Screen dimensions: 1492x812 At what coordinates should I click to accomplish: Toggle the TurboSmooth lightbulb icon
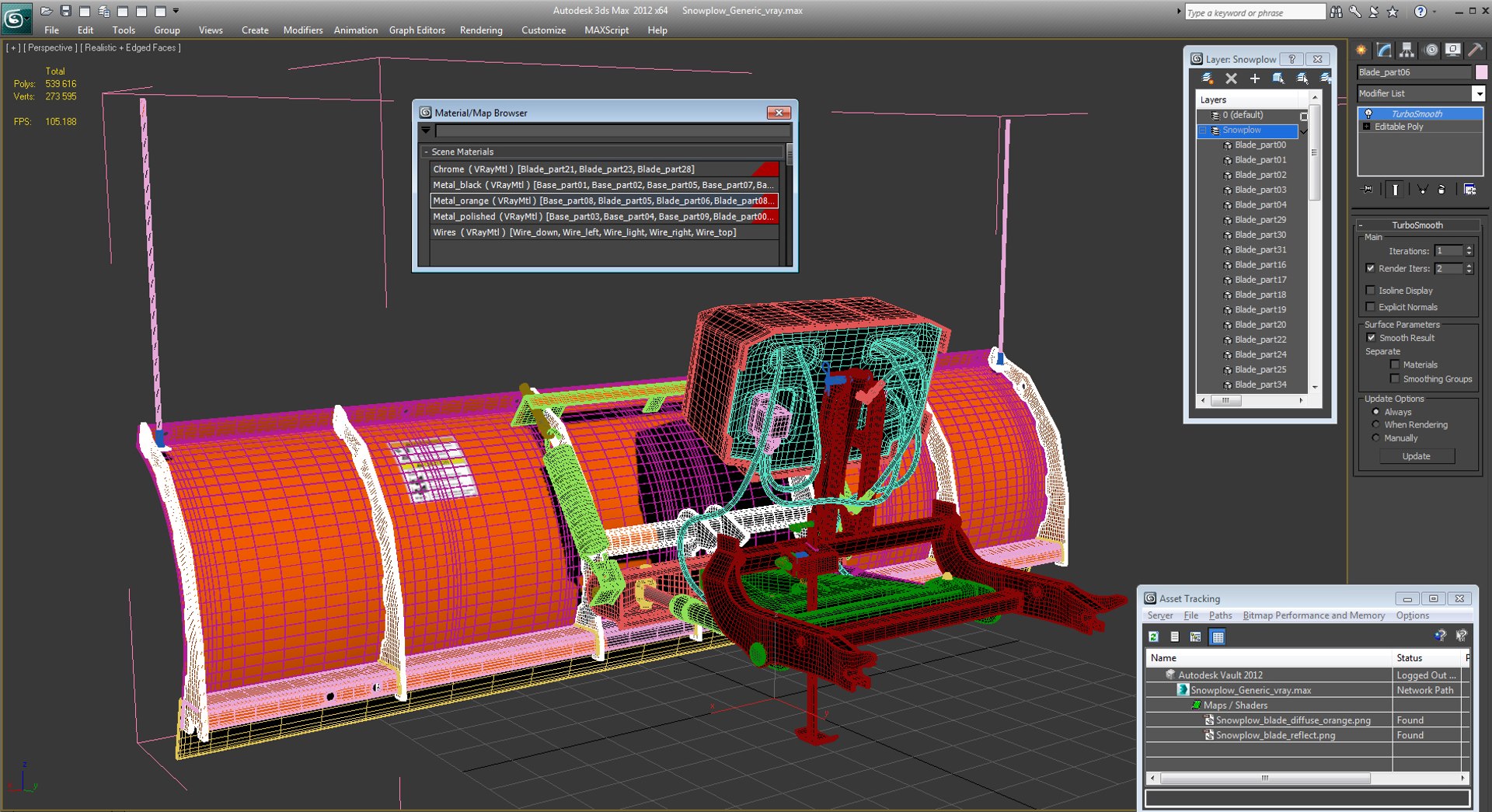tap(1368, 113)
